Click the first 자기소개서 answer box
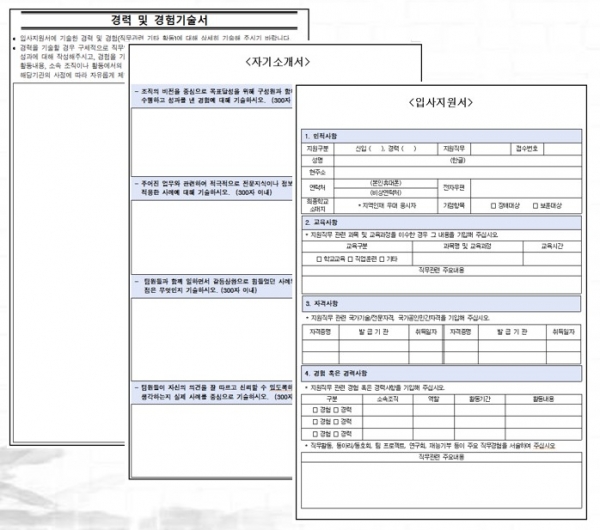This screenshot has width=600, height=530. coord(212,142)
